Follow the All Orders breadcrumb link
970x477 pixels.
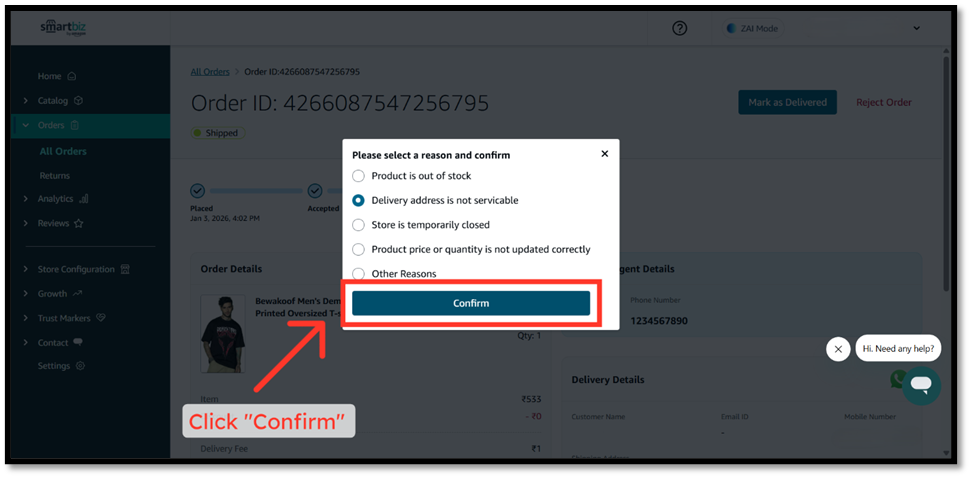pos(210,72)
